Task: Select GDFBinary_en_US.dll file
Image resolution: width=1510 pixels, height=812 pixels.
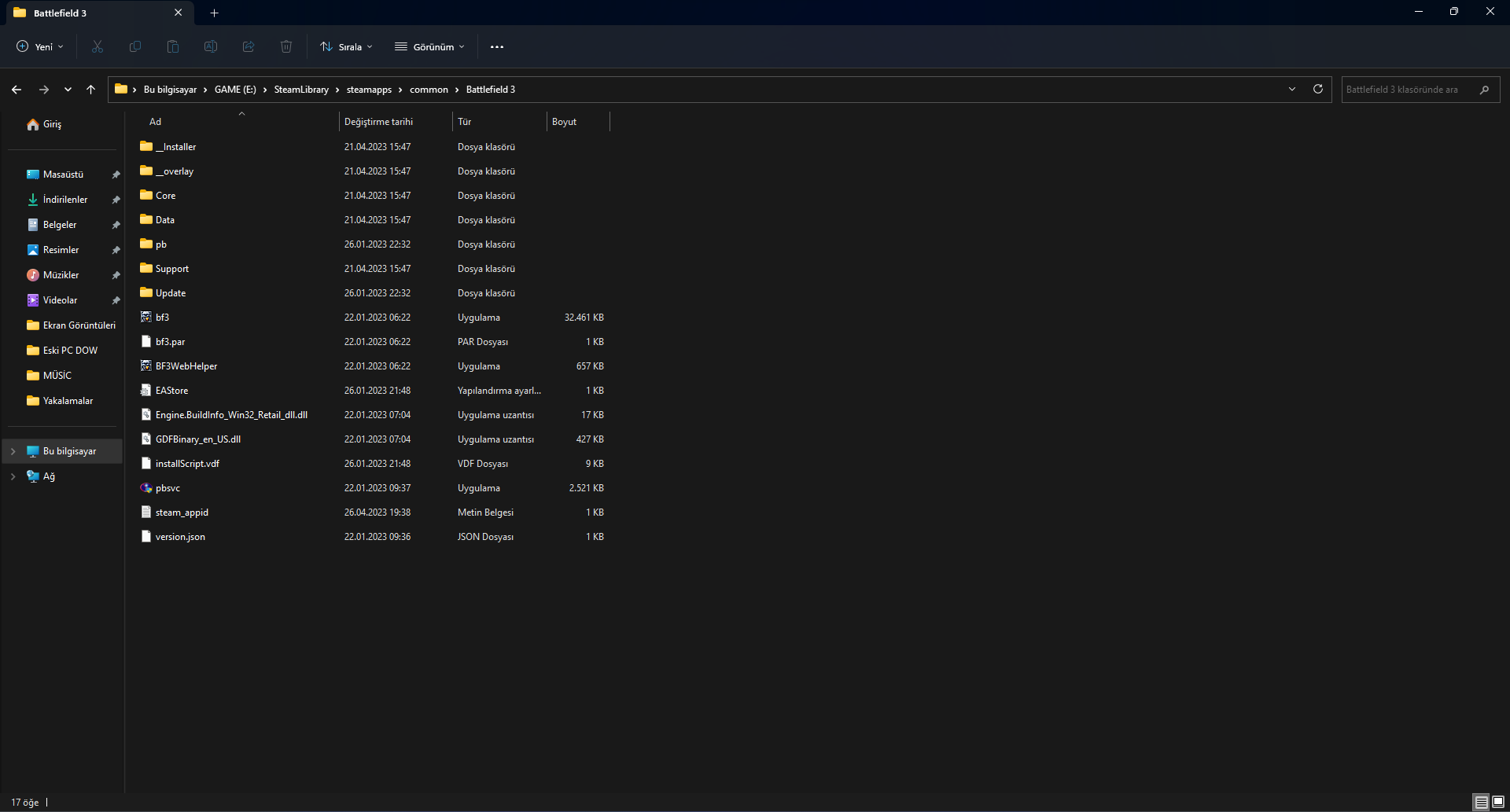Action: click(372, 439)
